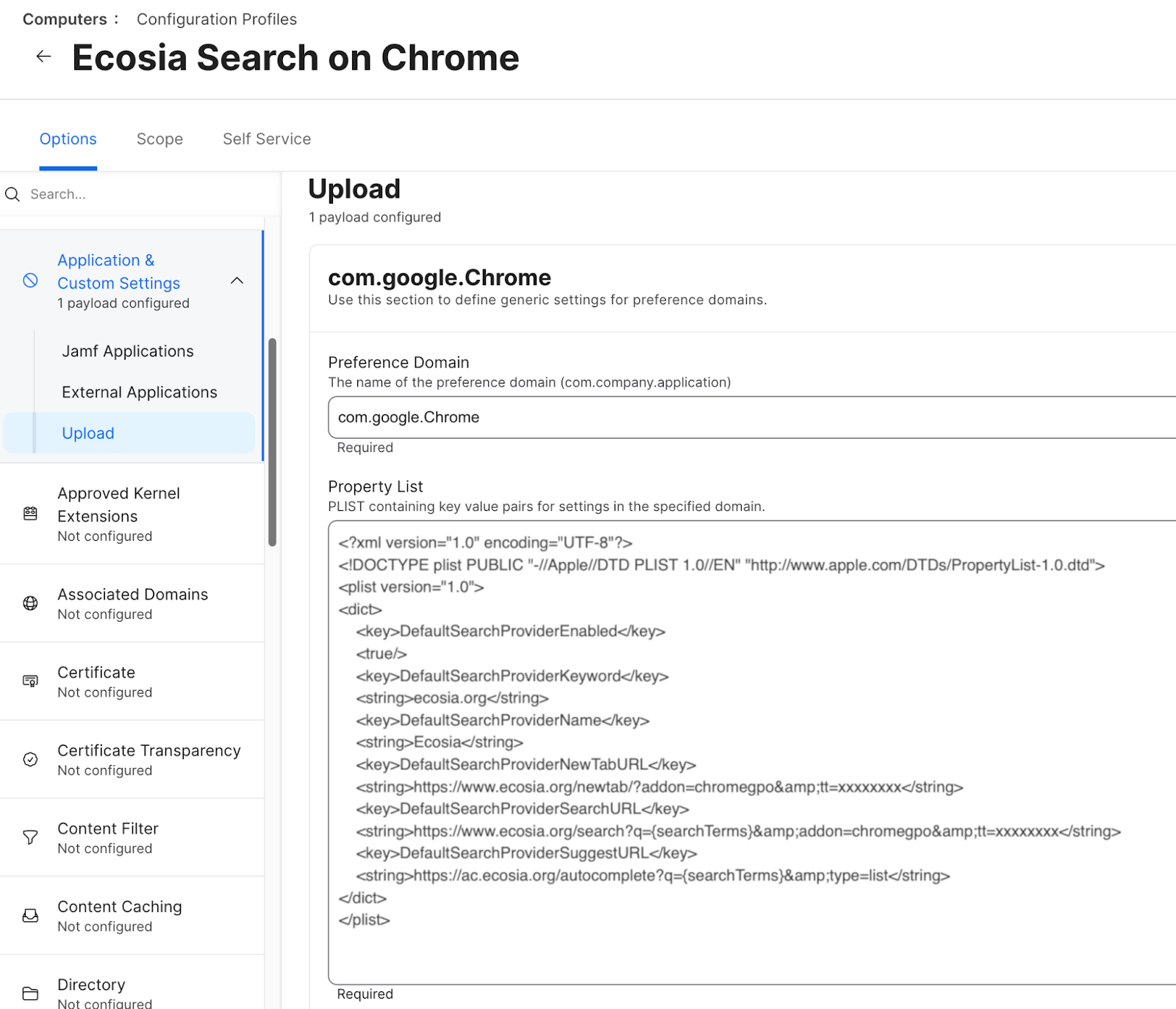Click the DefaultSearchProviderName key line

[x=503, y=720]
